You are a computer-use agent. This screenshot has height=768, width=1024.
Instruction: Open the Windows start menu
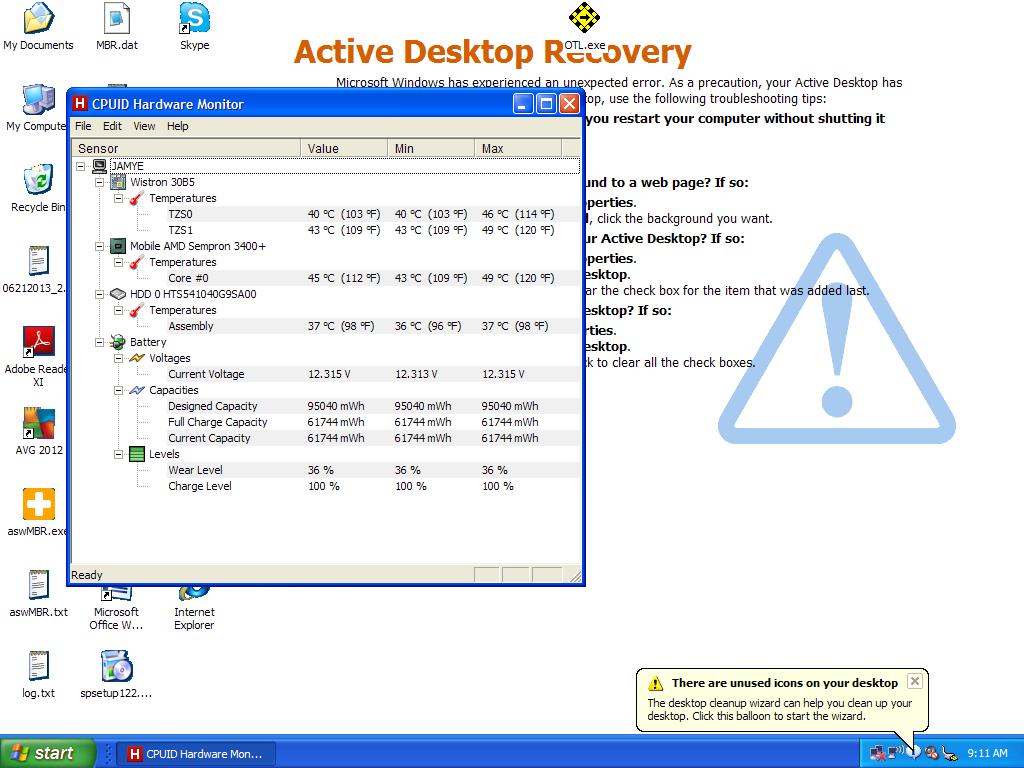(47, 754)
